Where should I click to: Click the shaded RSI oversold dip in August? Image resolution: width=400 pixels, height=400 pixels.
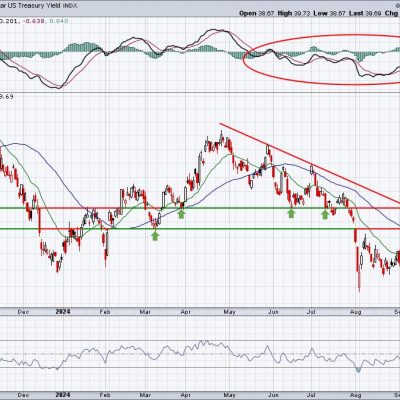pos(358,370)
